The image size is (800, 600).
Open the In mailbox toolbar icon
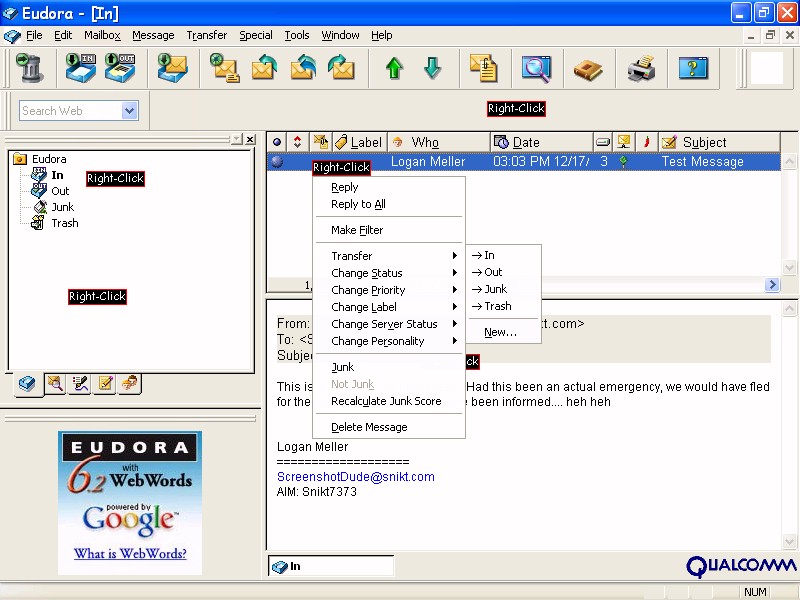[81, 68]
